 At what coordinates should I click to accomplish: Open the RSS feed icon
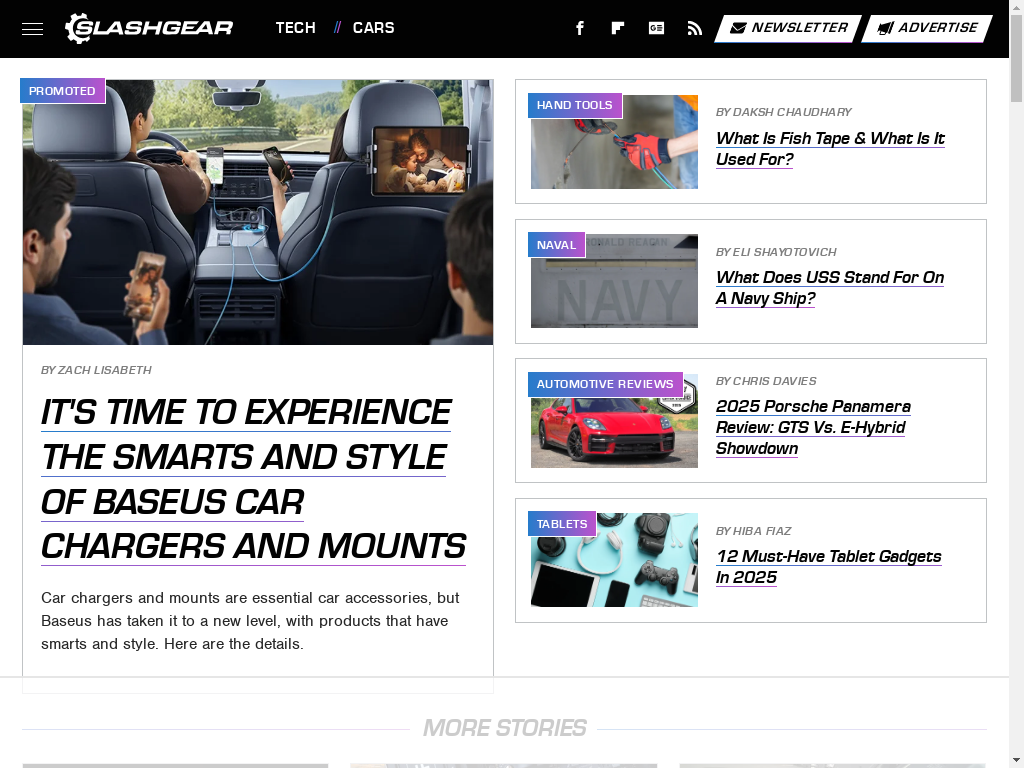pyautogui.click(x=695, y=28)
